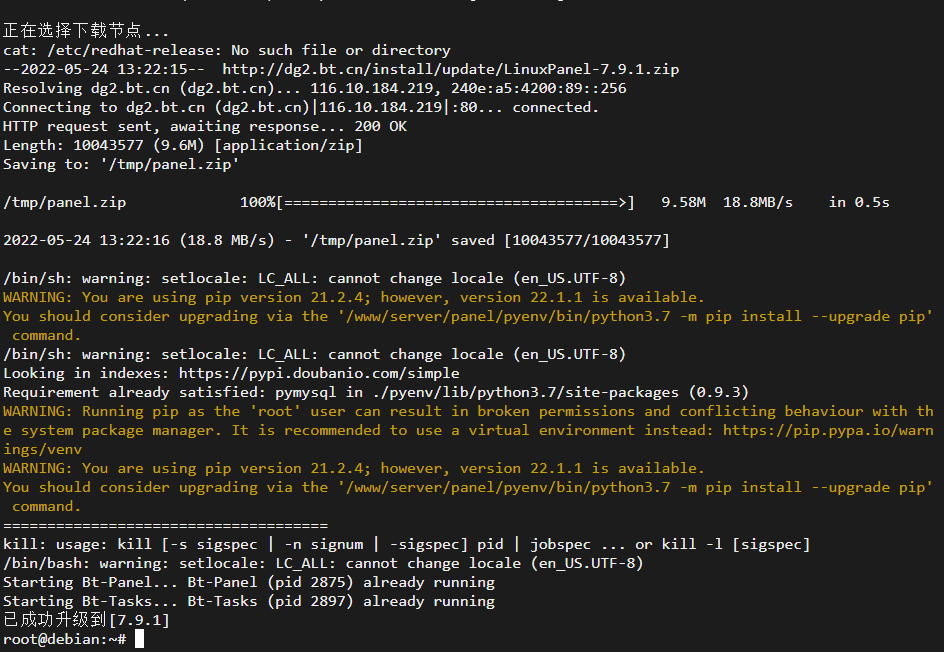Viewport: 944px width, 652px height.
Task: Click the '正在选择下载节点...' line
Action: 86,31
